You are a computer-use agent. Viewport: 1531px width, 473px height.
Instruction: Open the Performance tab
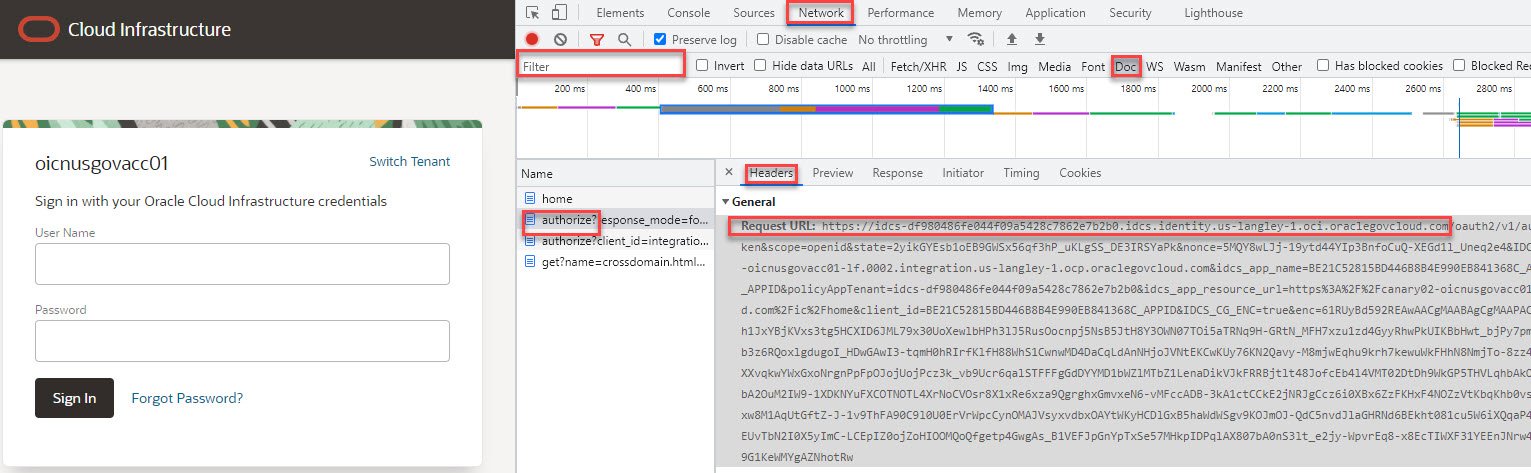901,13
